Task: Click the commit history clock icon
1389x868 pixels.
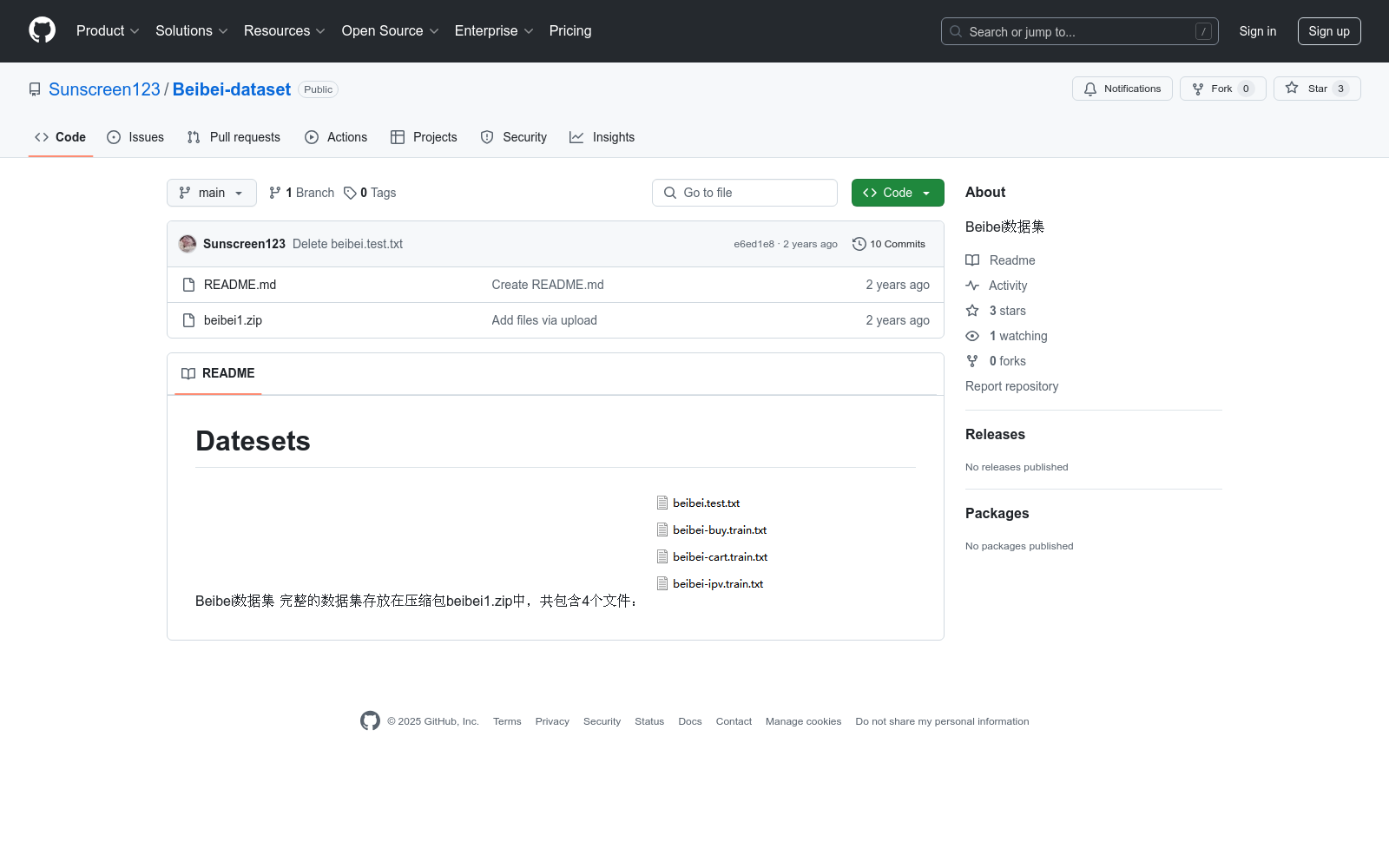Action: [x=859, y=244]
